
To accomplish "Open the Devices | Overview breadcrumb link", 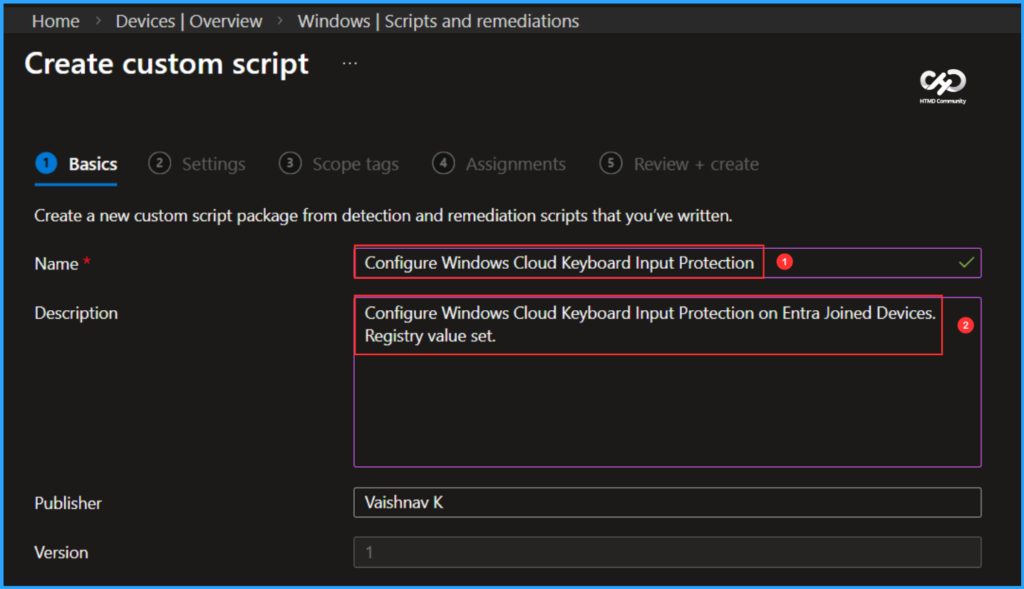I will [188, 20].
